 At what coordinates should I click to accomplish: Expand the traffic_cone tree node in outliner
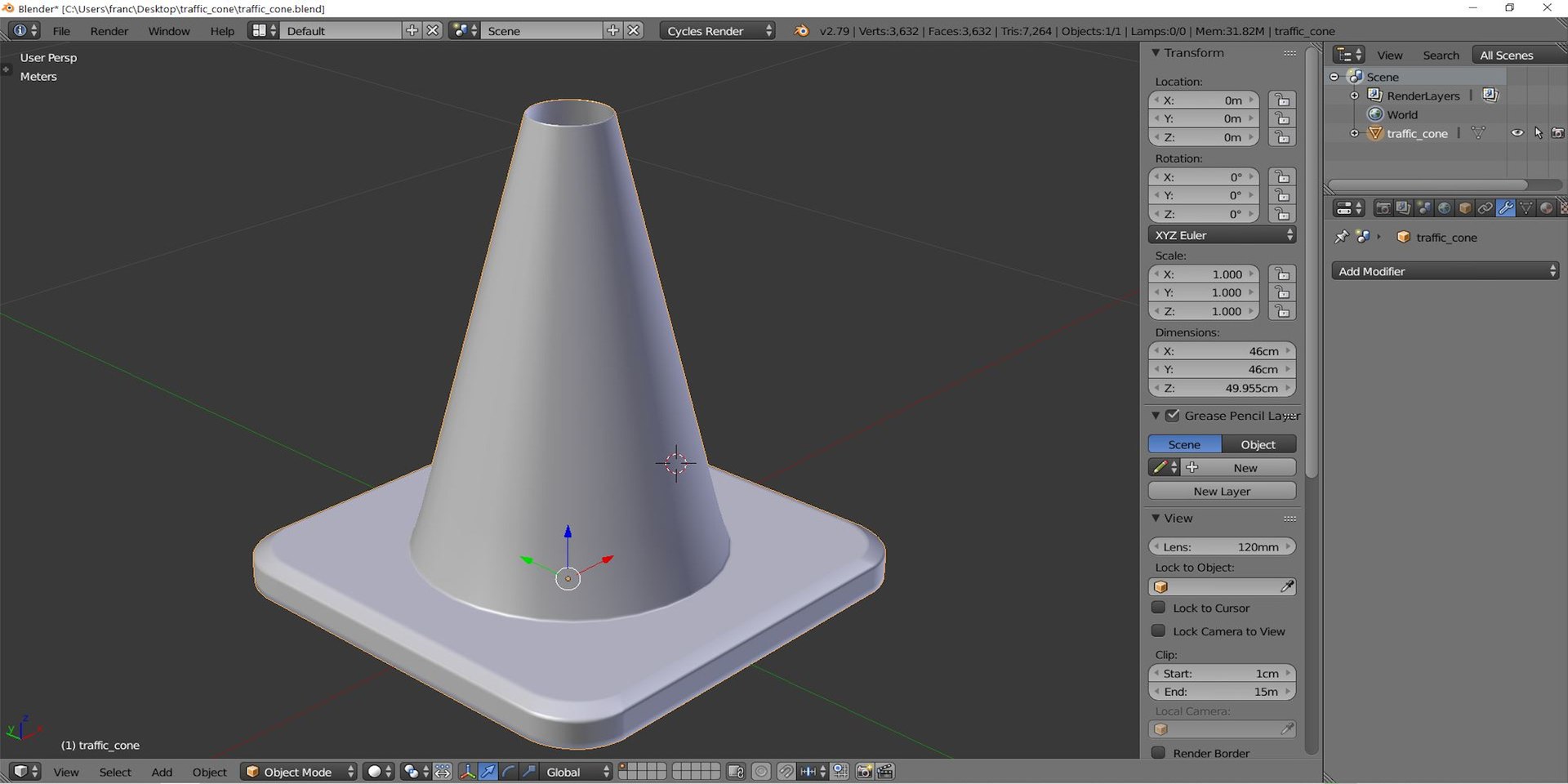pyautogui.click(x=1354, y=133)
